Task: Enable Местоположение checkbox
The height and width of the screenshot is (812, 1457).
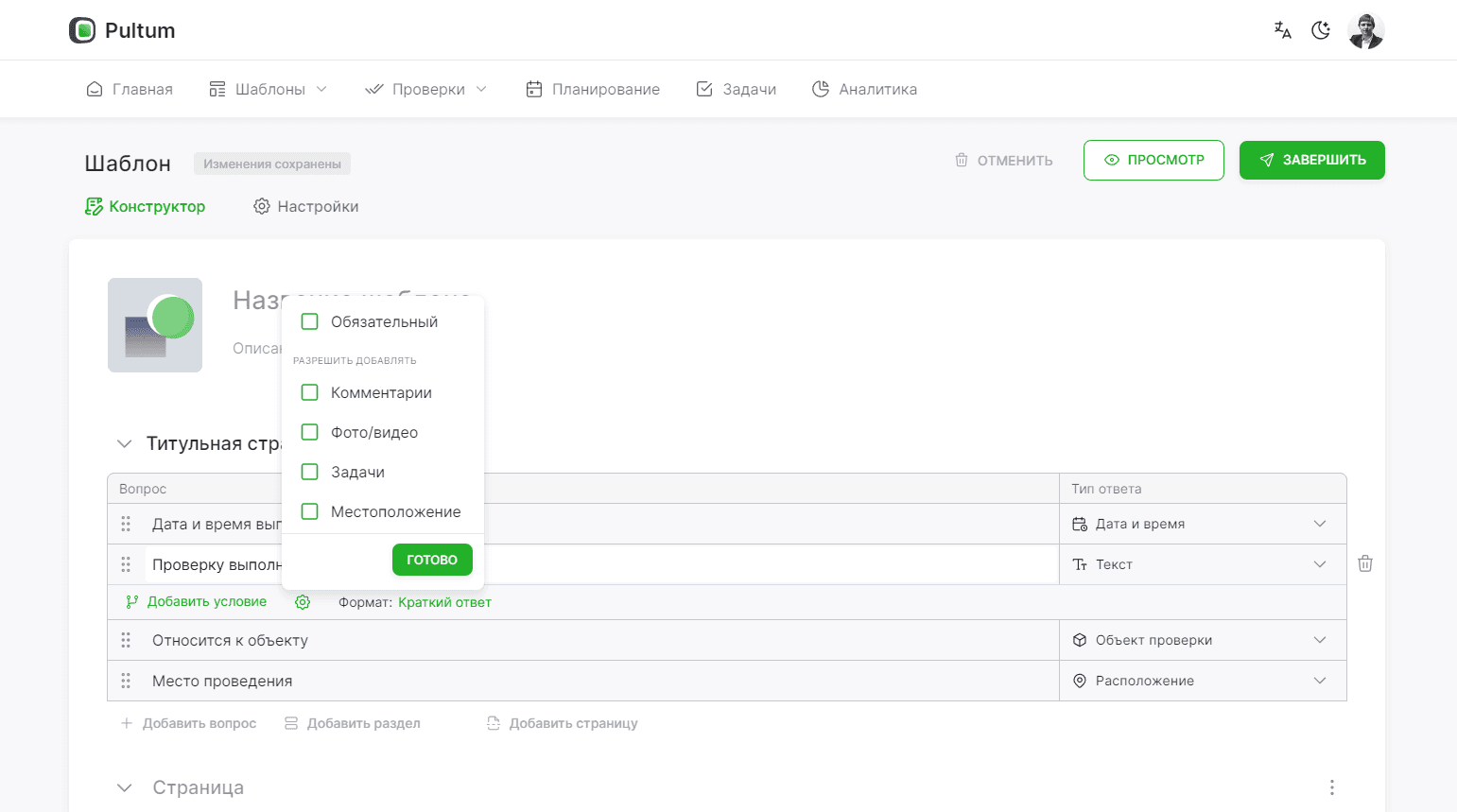Action: pyautogui.click(x=309, y=511)
